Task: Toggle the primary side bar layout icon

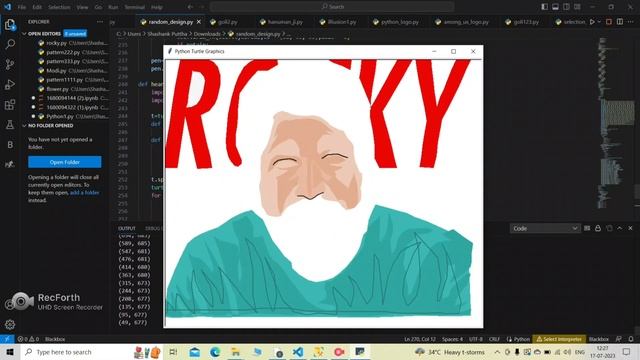Action: pos(544,7)
